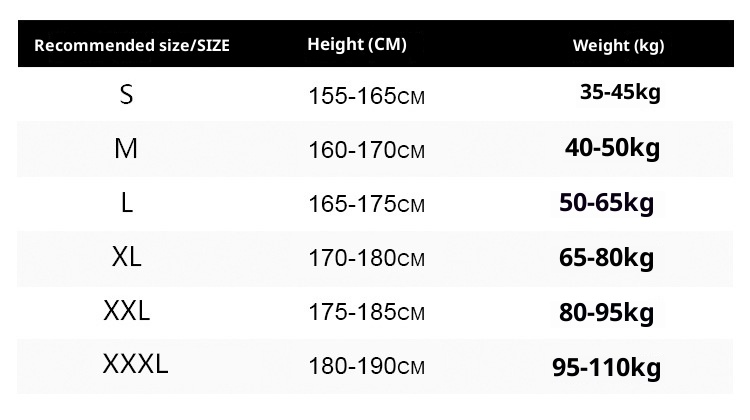Click the 'Weight (kg)' column header

click(618, 46)
